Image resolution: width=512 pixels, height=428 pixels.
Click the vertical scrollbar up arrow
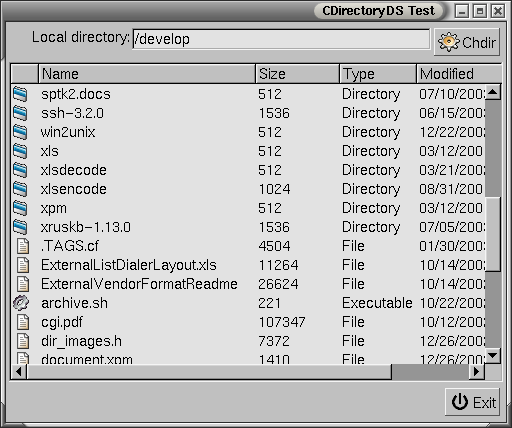click(493, 92)
